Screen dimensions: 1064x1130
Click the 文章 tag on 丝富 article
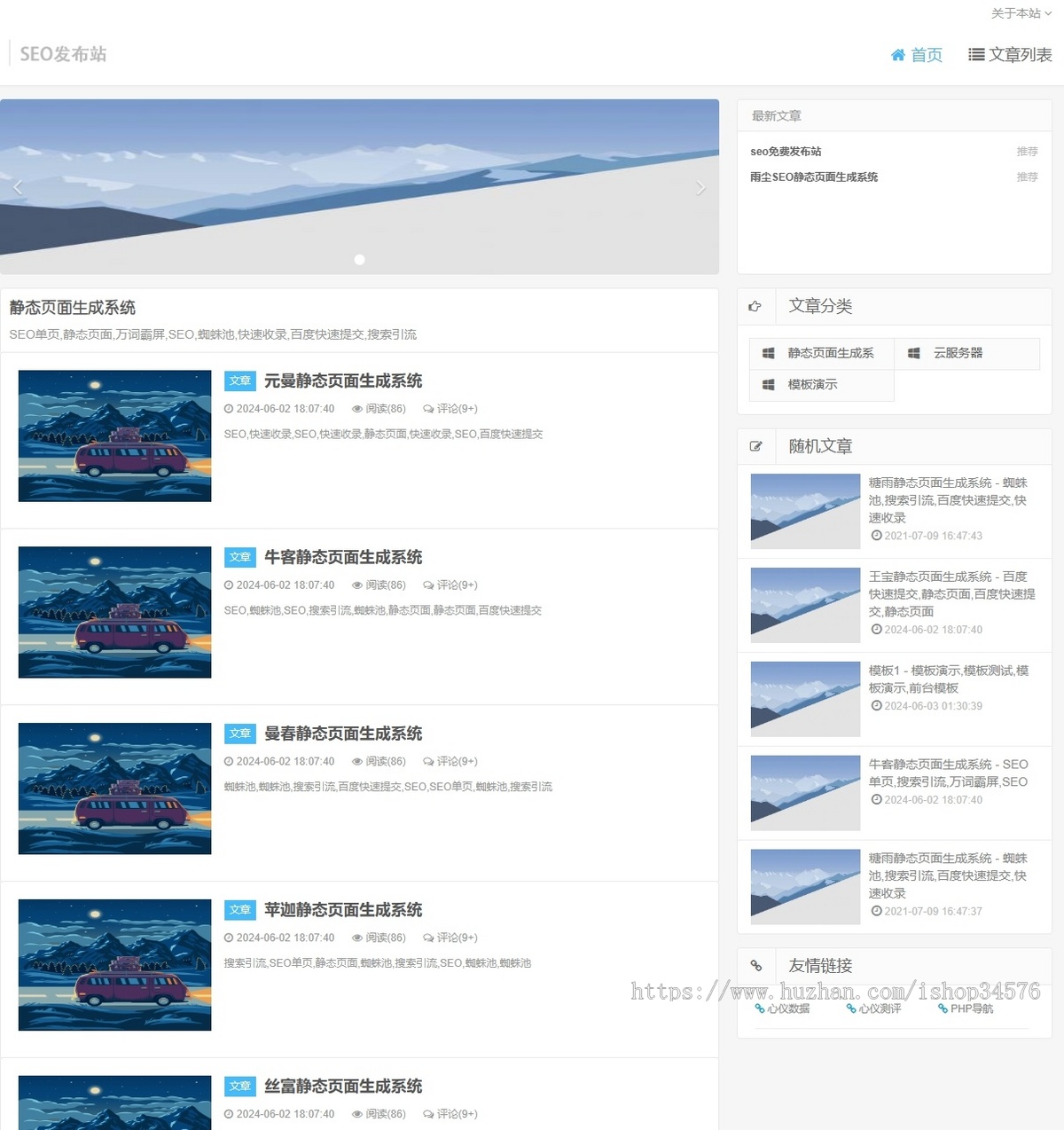click(240, 1087)
